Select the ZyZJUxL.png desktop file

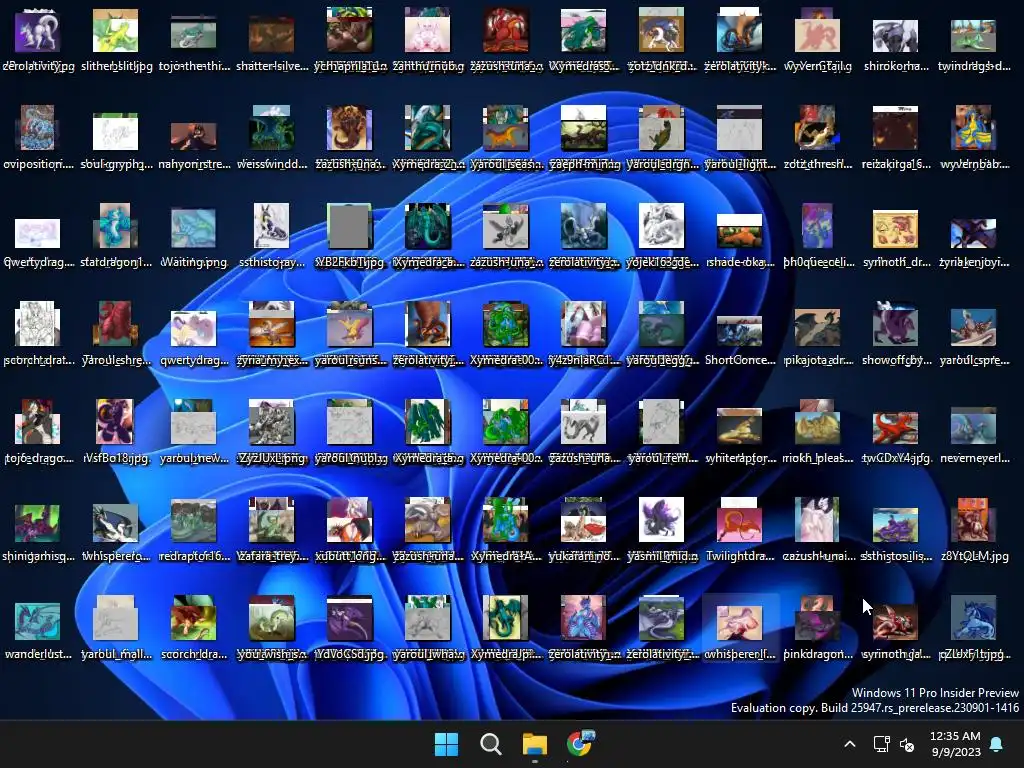272,432
